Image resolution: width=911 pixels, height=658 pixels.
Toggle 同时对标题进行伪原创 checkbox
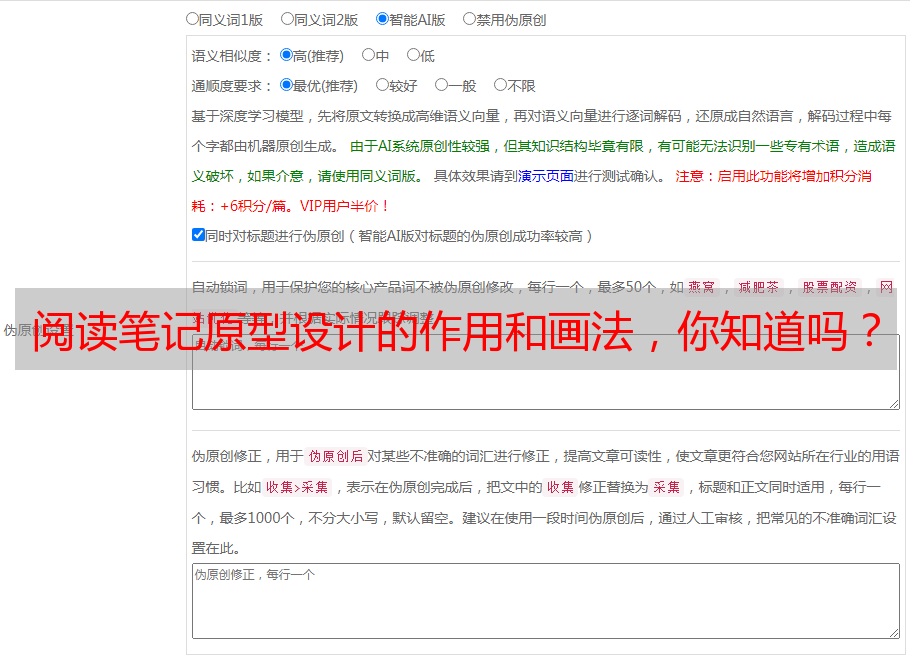(198, 235)
